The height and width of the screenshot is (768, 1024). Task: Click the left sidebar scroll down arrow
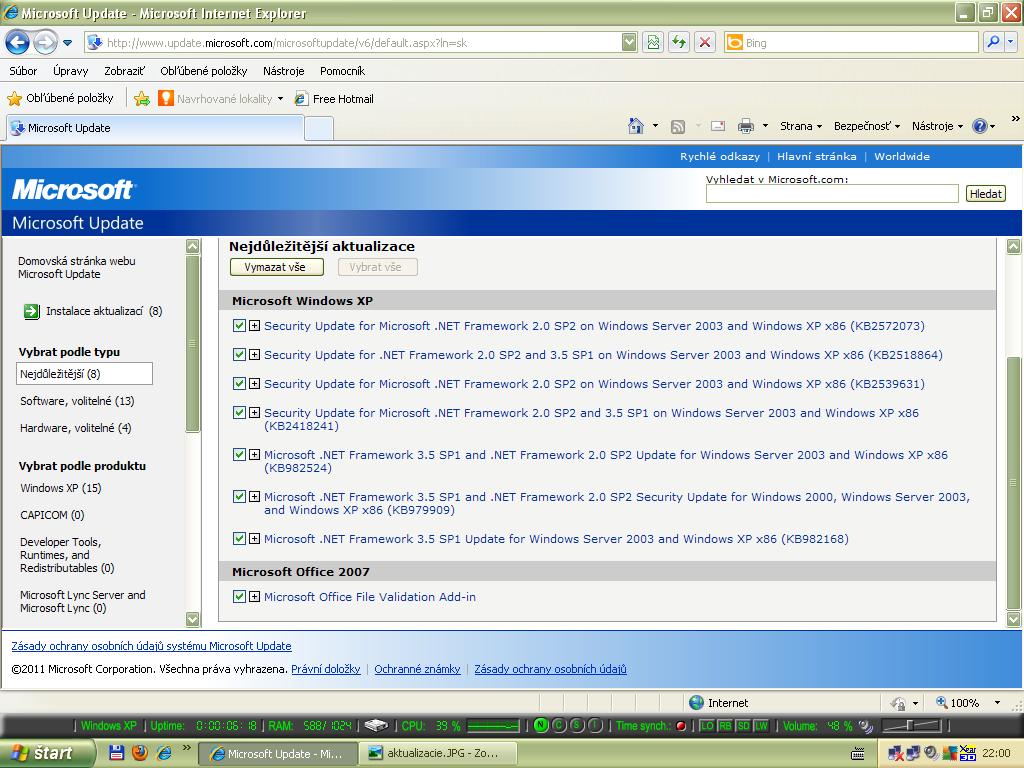coord(193,618)
